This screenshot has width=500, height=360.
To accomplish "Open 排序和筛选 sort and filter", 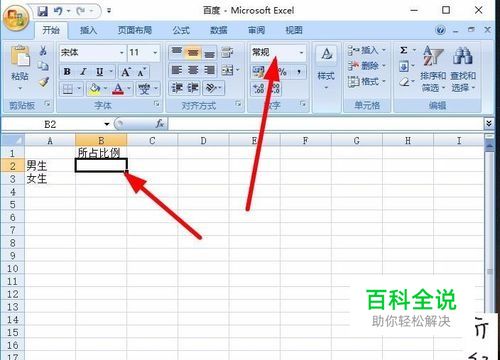I will (x=433, y=69).
